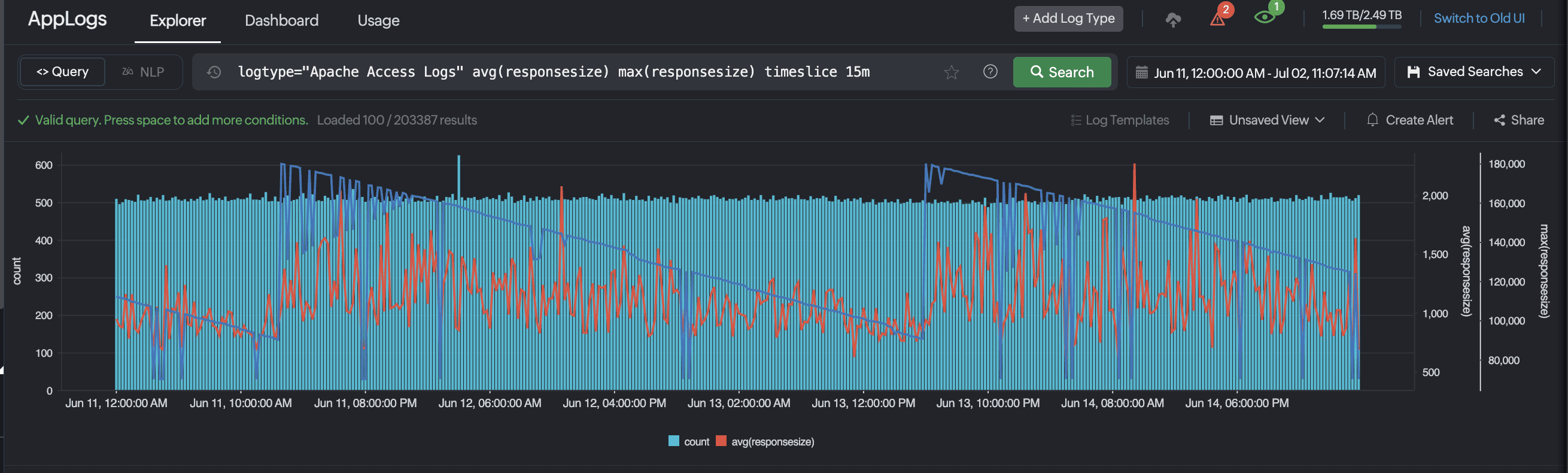Click the upload cloud icon
This screenshot has width=1568, height=473.
[1173, 20]
